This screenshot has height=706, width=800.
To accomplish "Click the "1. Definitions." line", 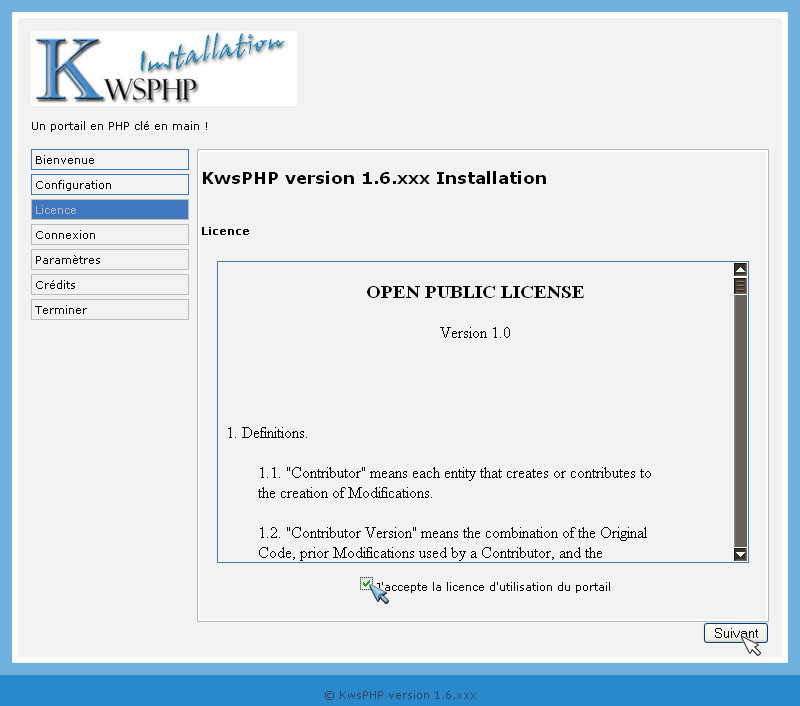I will tap(267, 433).
